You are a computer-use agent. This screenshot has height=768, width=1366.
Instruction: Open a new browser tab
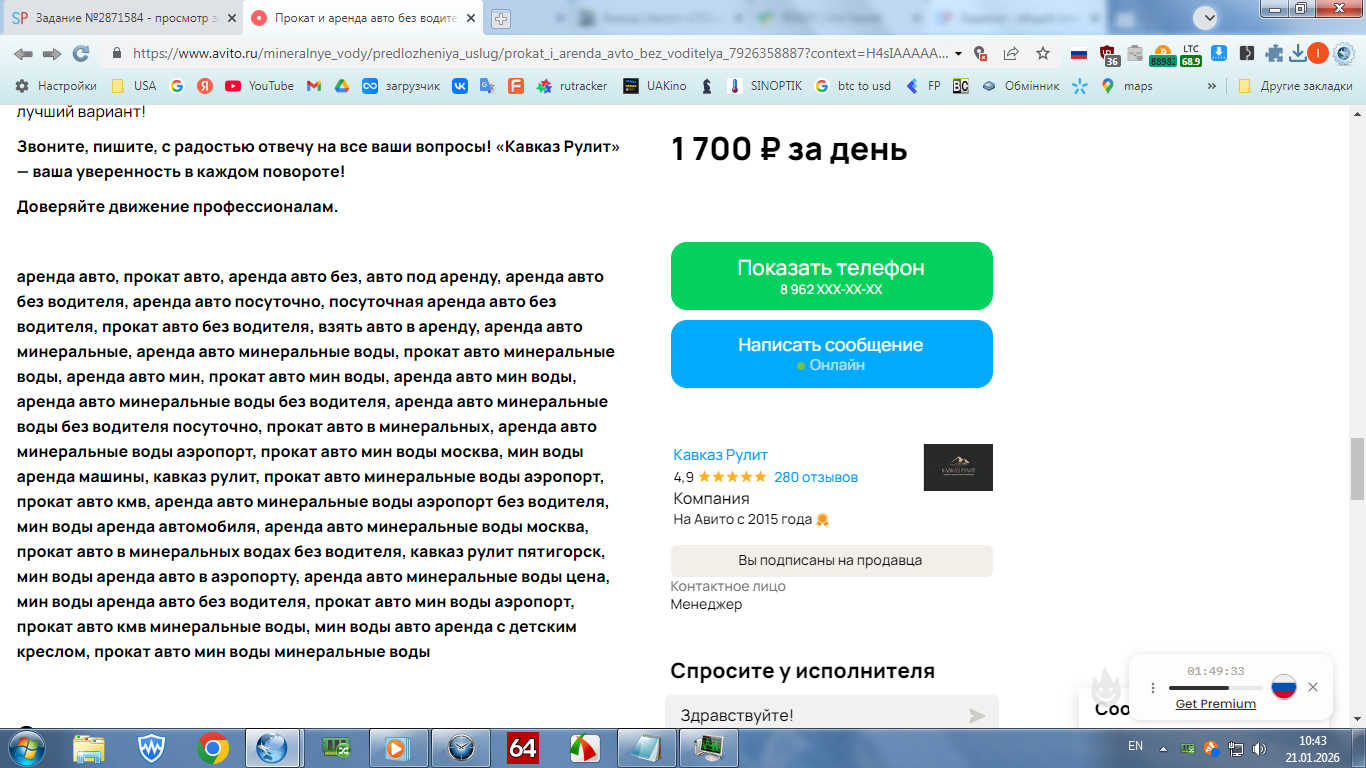click(x=501, y=18)
